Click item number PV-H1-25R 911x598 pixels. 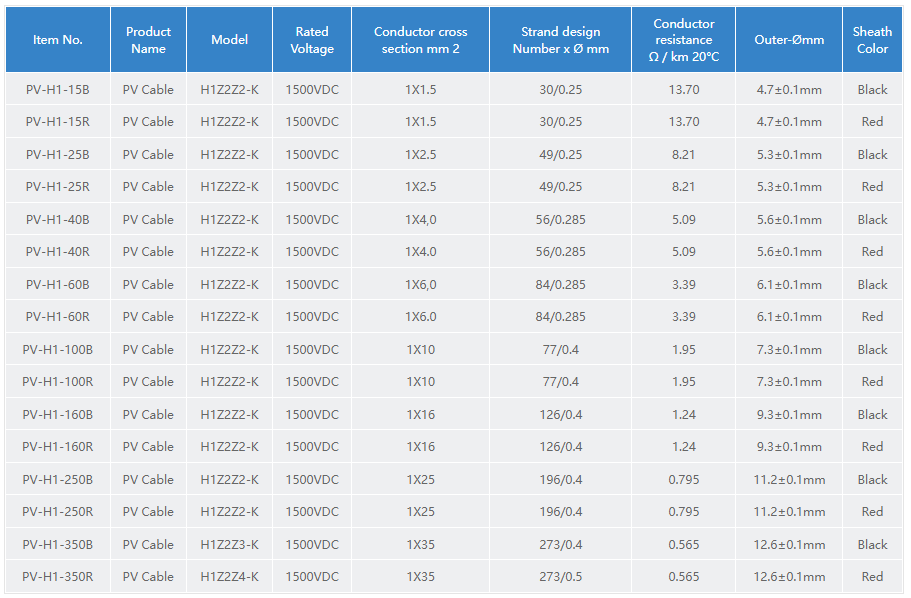coord(58,187)
